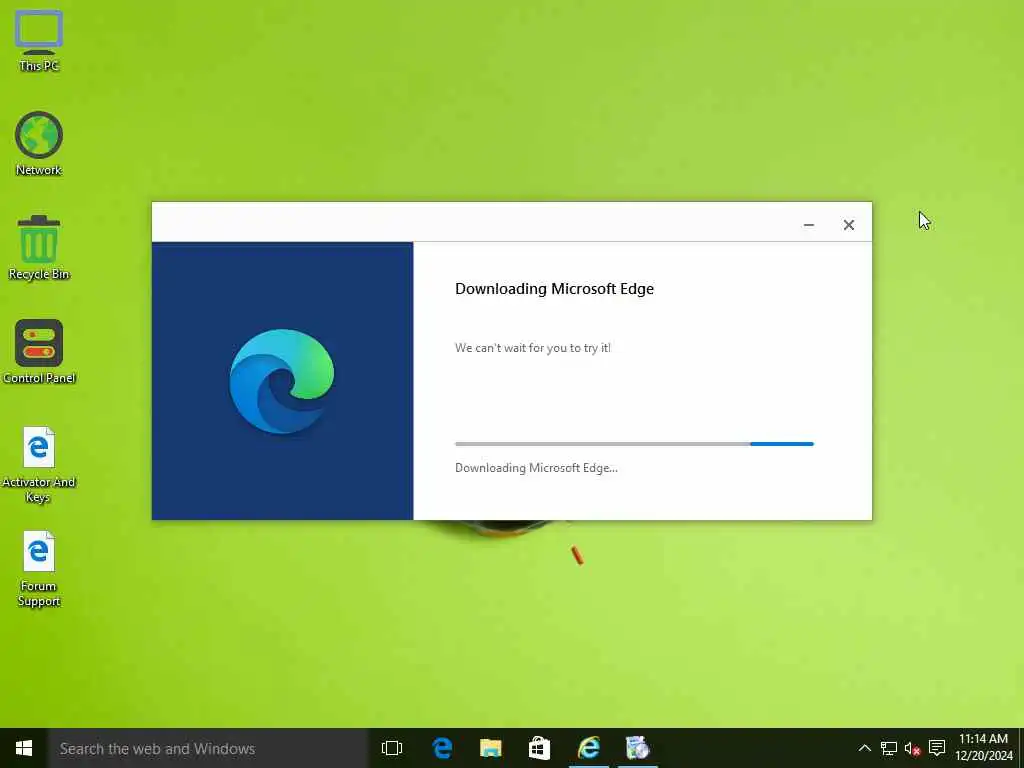Open Microsoft Store from taskbar
Screen dimensions: 1024x768
539,748
